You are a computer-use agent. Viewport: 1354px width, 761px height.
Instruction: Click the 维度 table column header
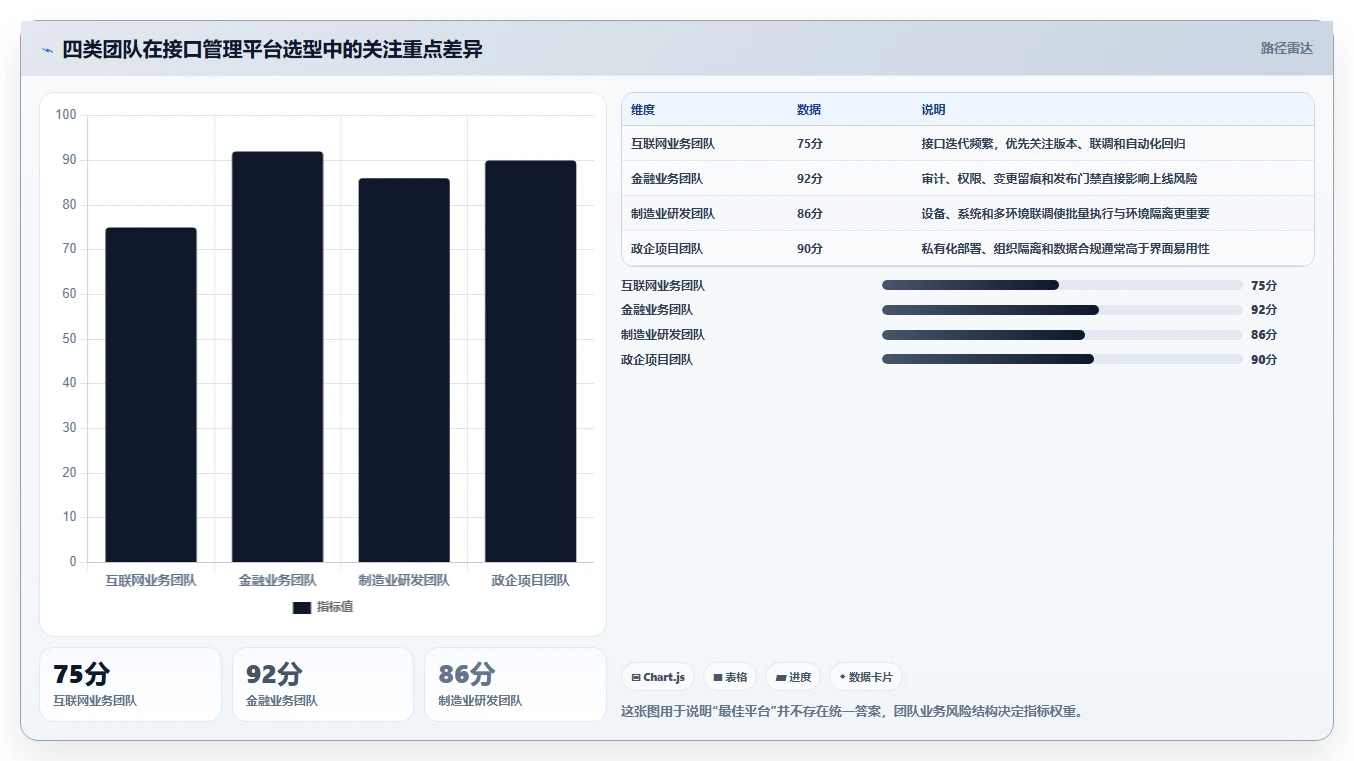pyautogui.click(x=643, y=110)
